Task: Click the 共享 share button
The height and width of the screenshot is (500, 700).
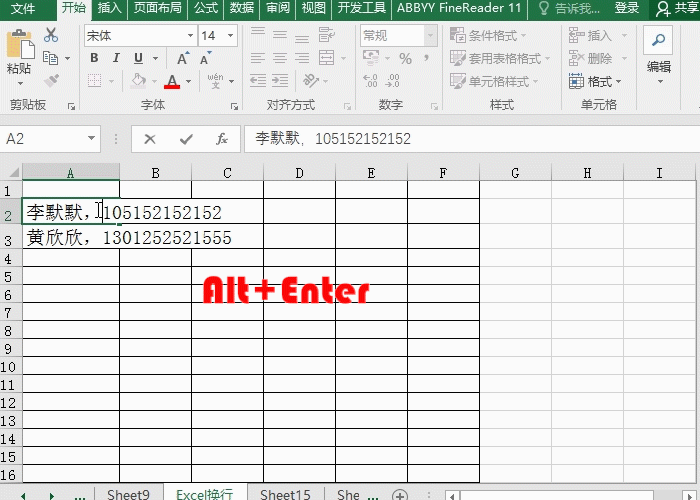Action: pos(677,8)
